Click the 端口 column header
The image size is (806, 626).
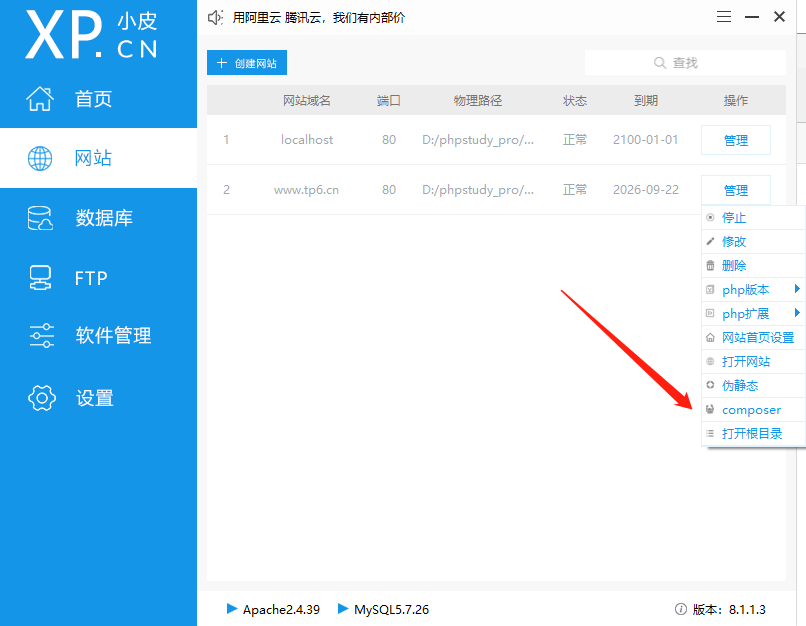click(x=389, y=100)
